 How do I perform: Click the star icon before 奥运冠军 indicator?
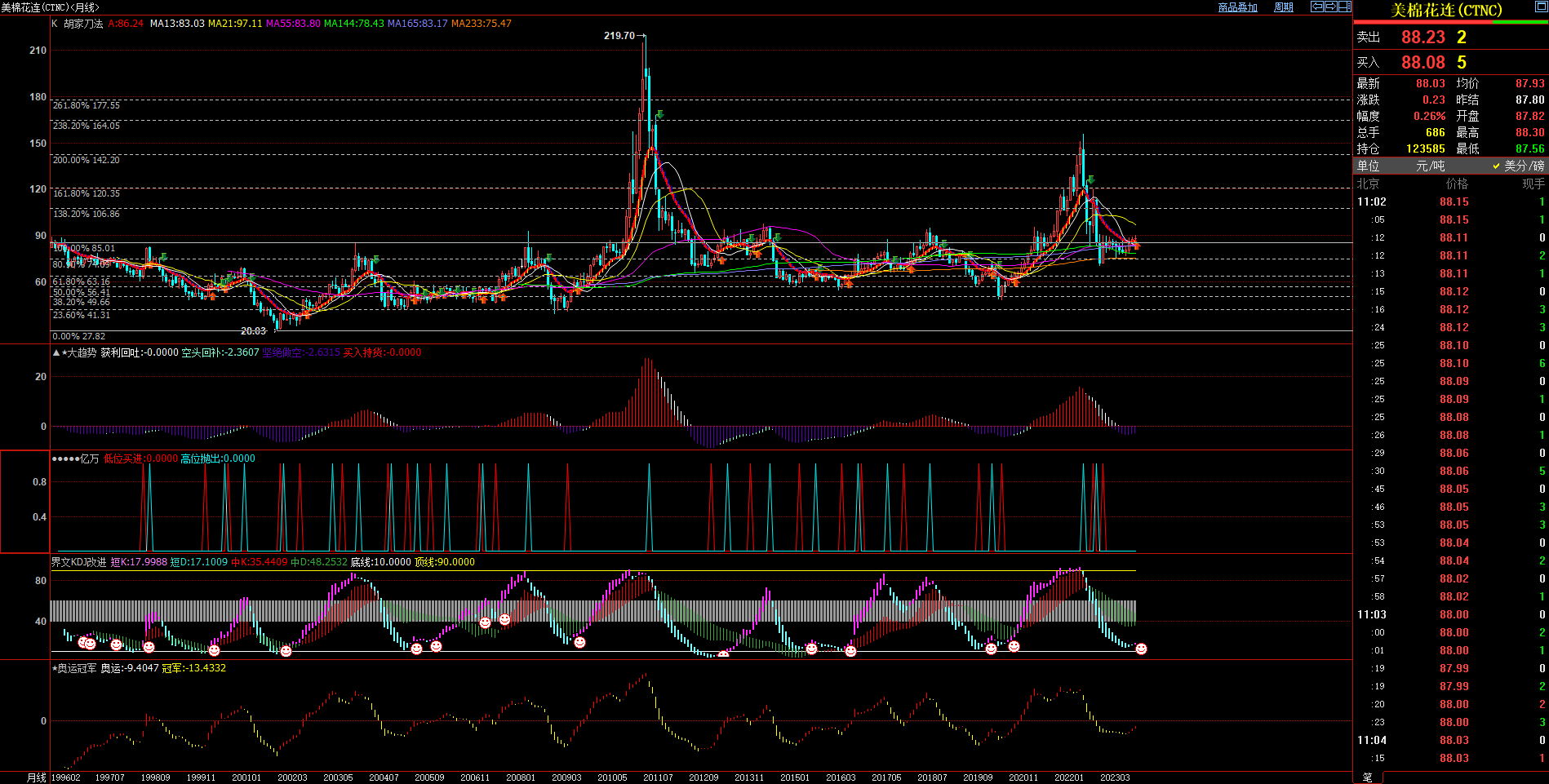[x=55, y=668]
